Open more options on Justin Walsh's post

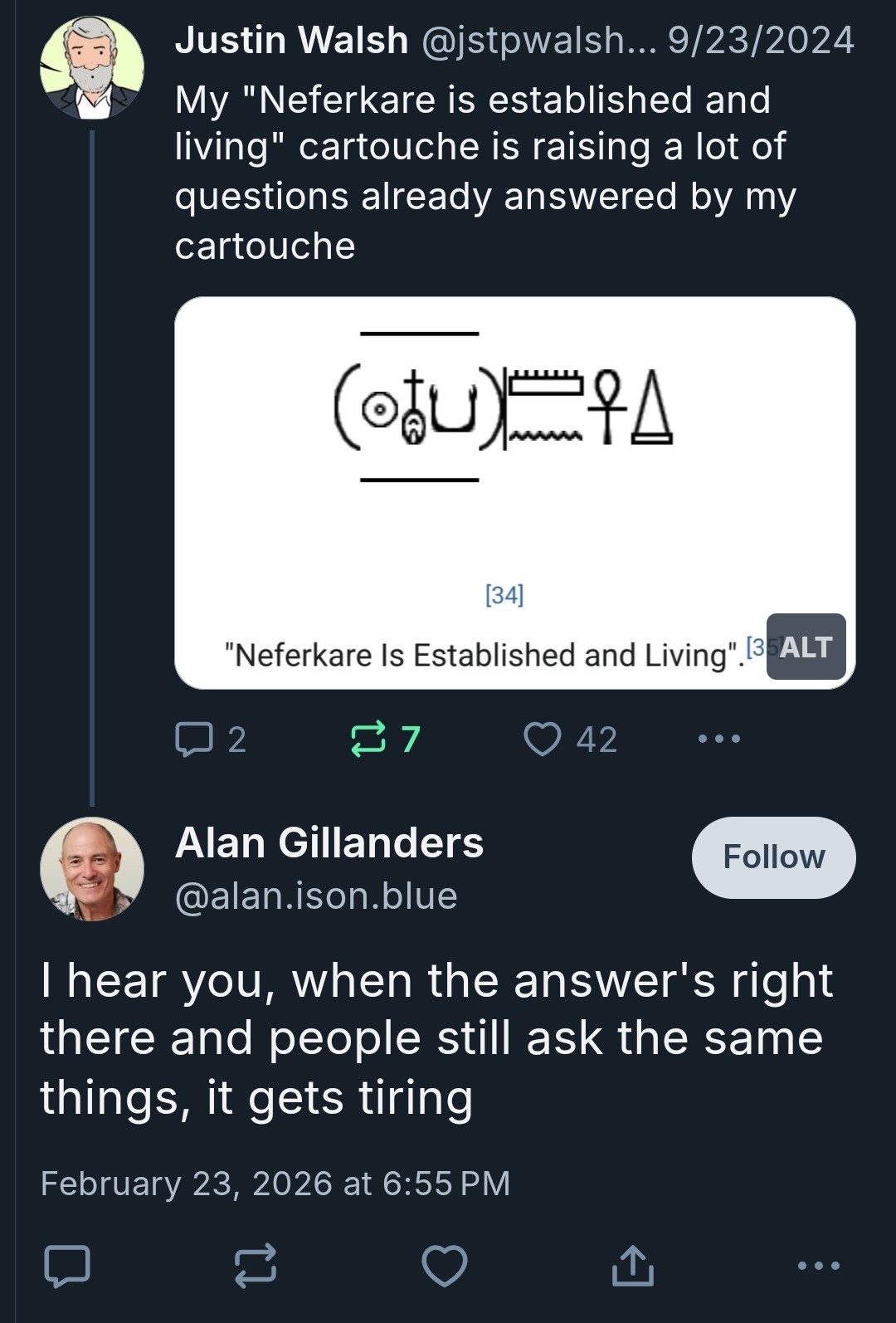[718, 739]
